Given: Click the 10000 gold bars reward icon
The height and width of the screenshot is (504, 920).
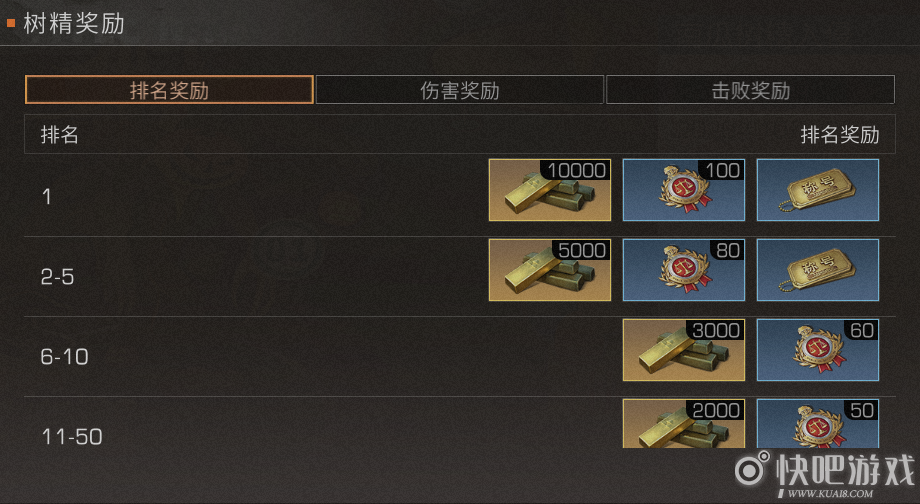Looking at the screenshot, I should point(550,190).
